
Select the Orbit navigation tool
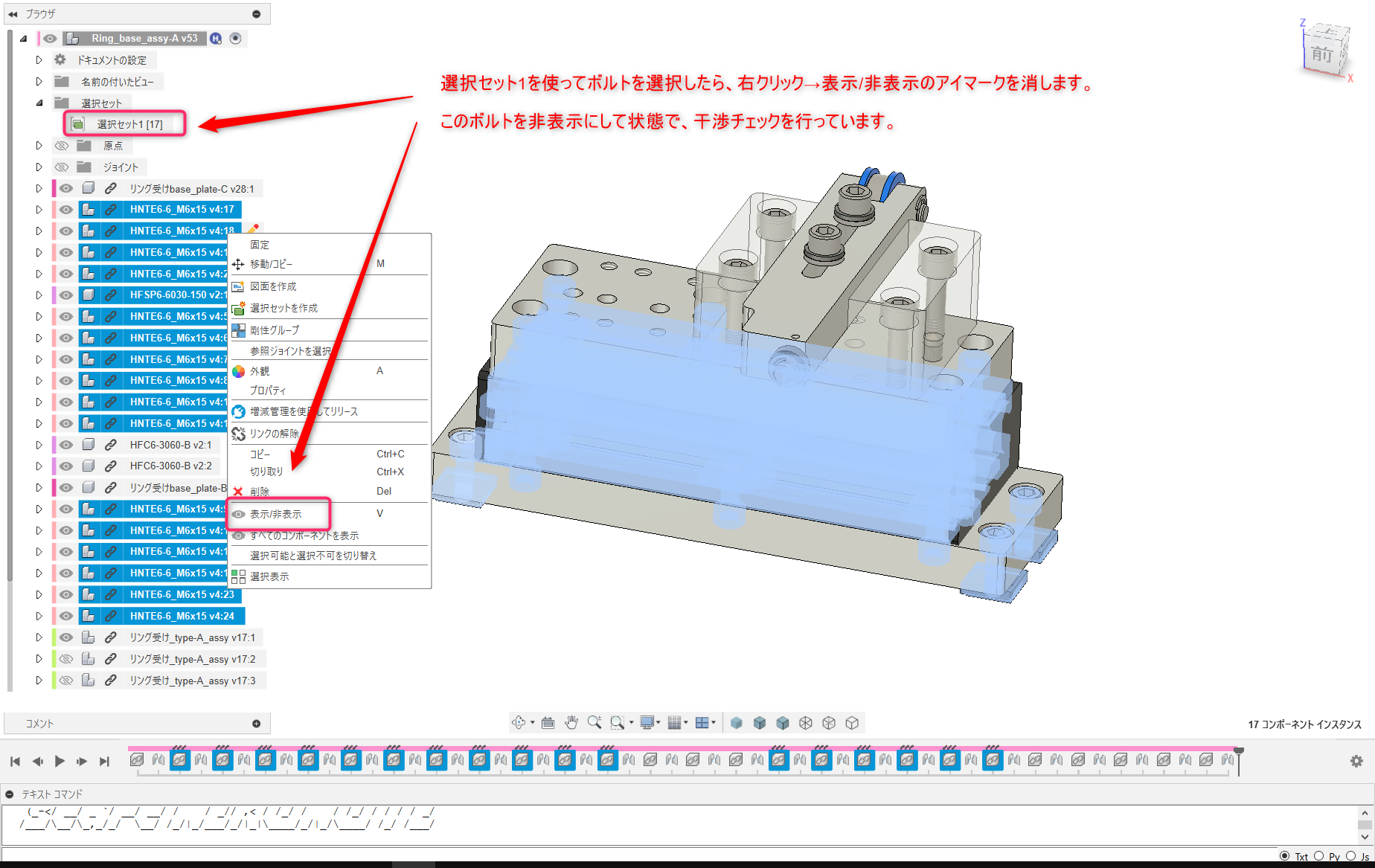click(519, 722)
